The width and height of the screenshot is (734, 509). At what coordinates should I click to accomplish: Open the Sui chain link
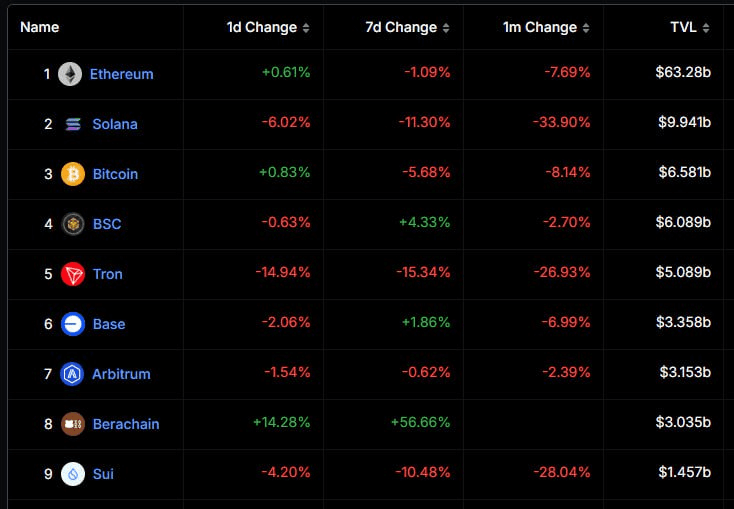click(x=103, y=474)
